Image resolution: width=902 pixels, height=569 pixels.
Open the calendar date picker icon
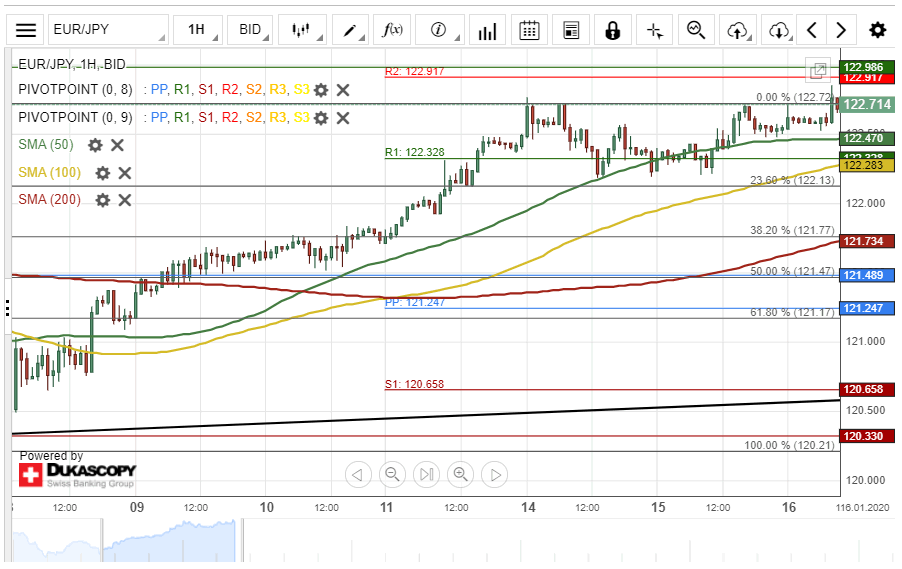coord(530,30)
